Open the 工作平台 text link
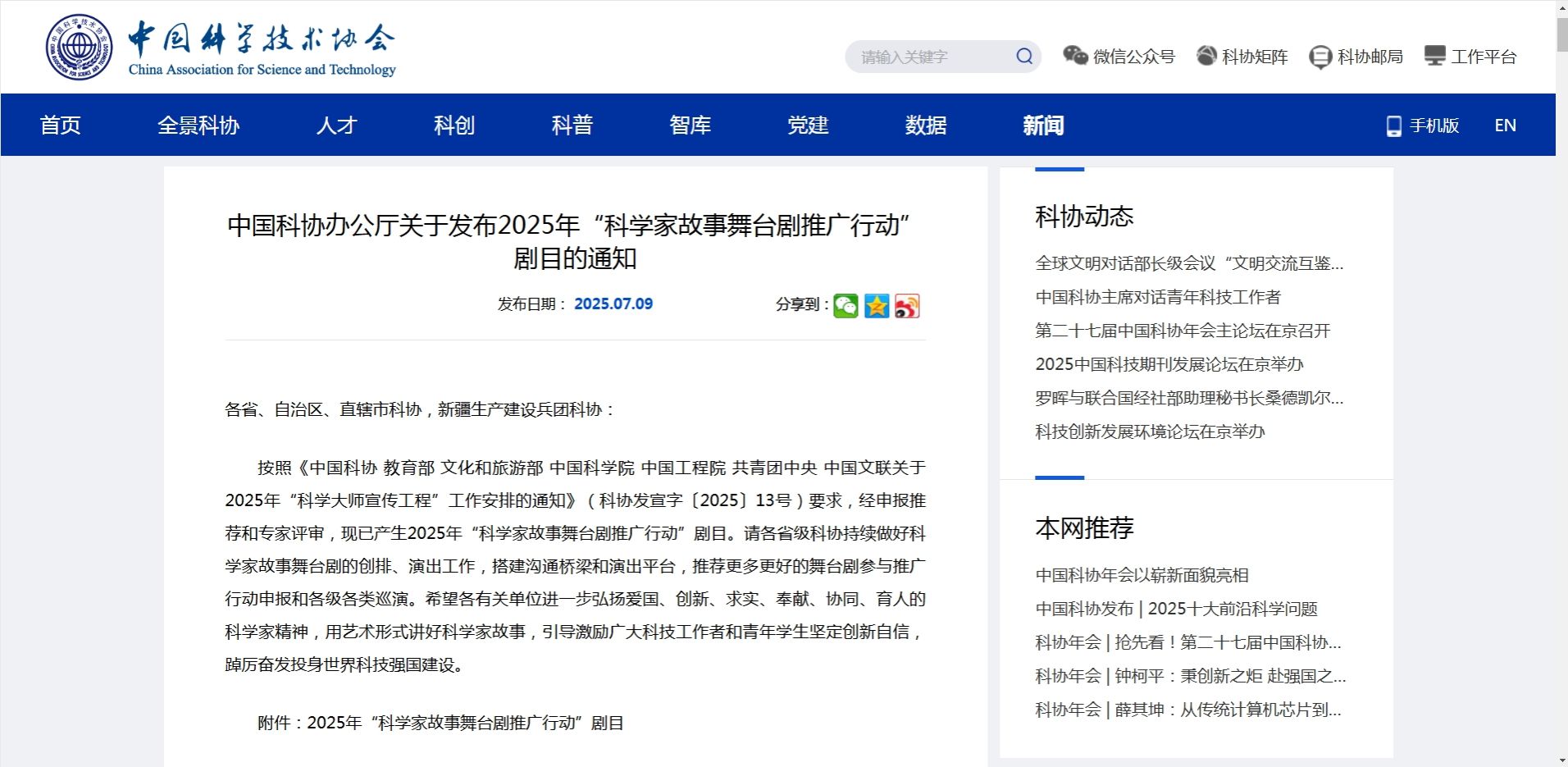This screenshot has width=1568, height=767. tap(1484, 57)
